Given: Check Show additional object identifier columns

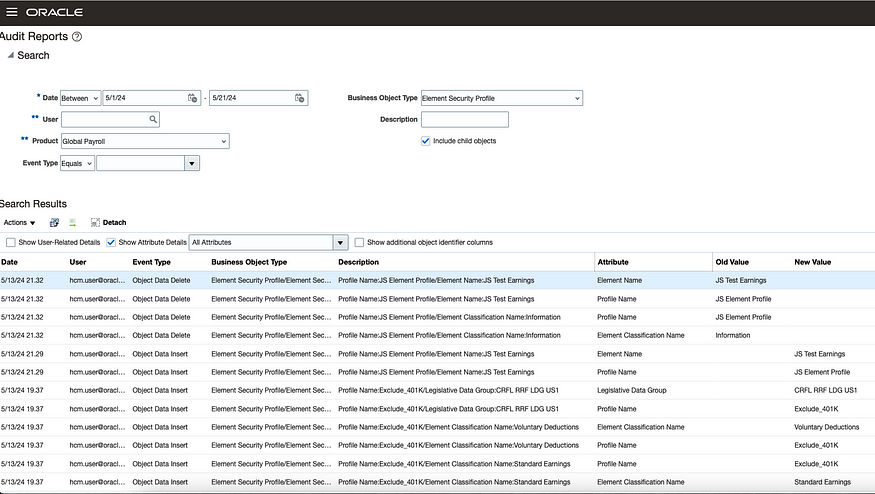Looking at the screenshot, I should 360,242.
